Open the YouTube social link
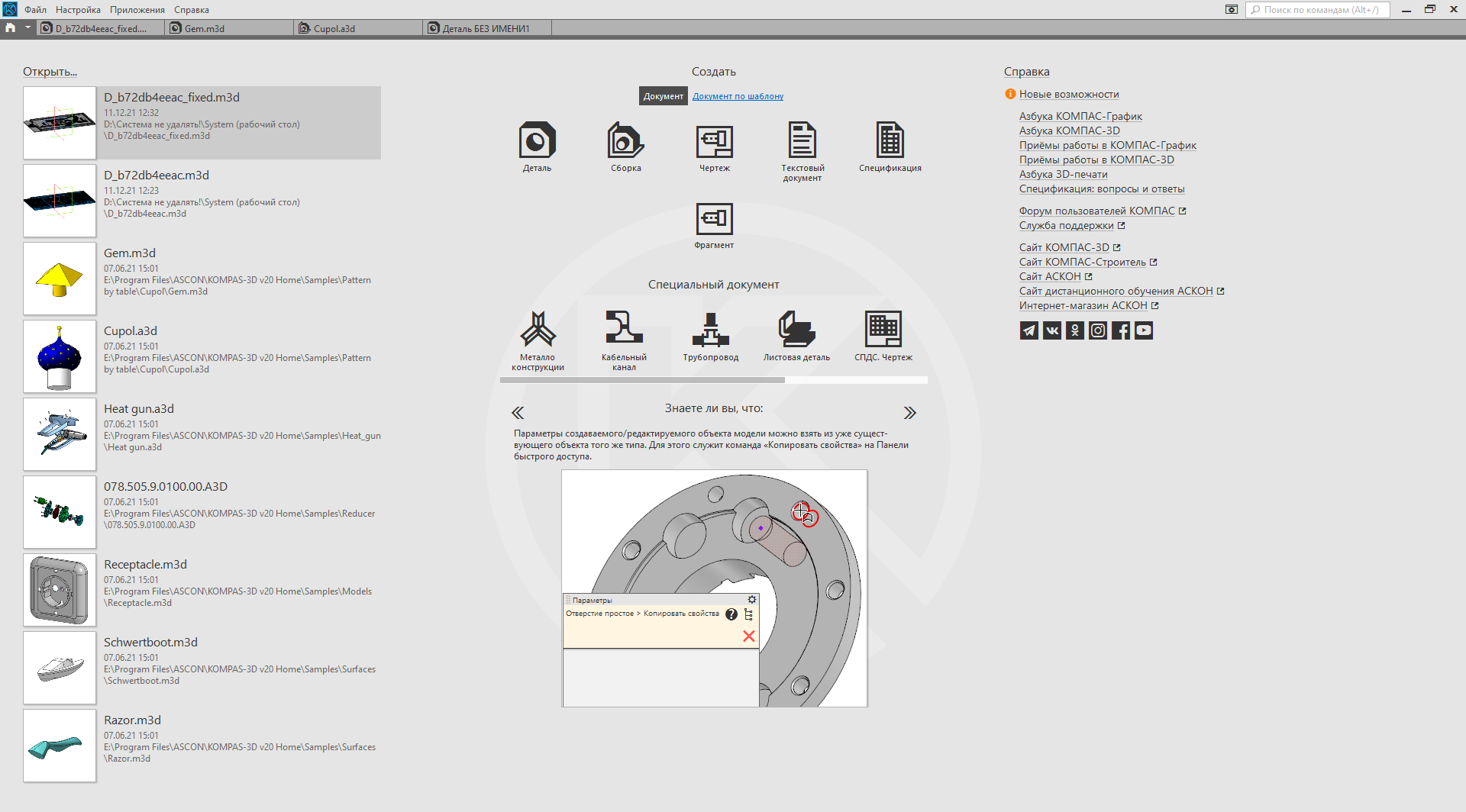 1144,330
